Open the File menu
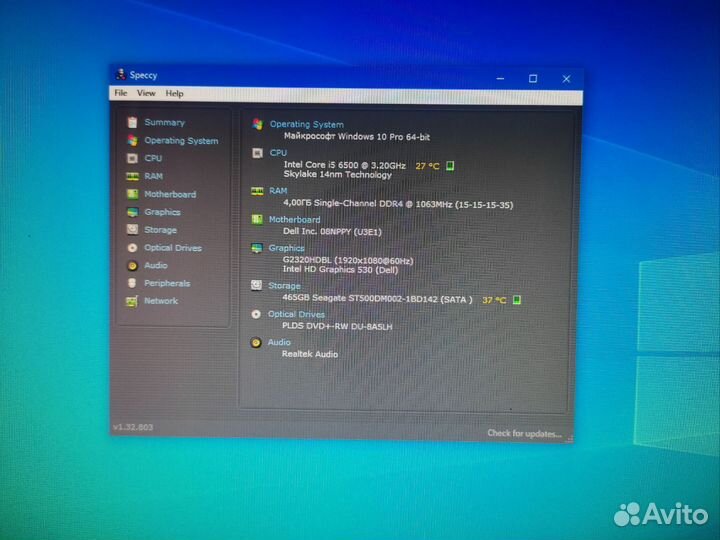This screenshot has width=720, height=540. (x=121, y=93)
